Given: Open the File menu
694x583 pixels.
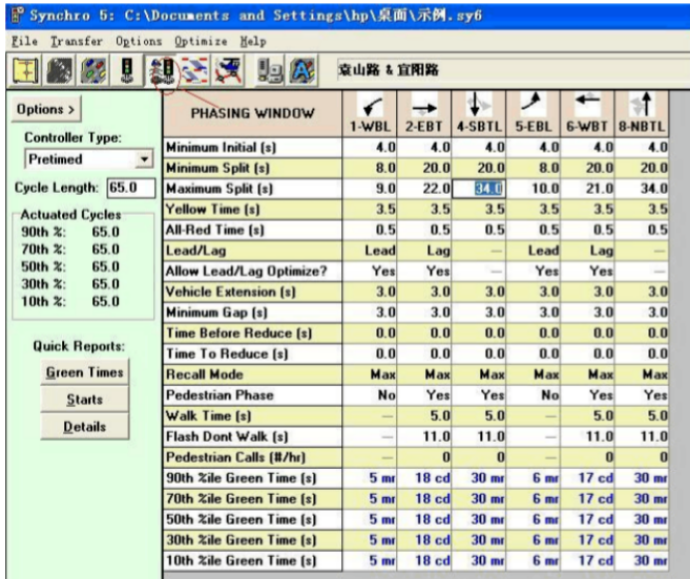Looking at the screenshot, I should point(25,41).
